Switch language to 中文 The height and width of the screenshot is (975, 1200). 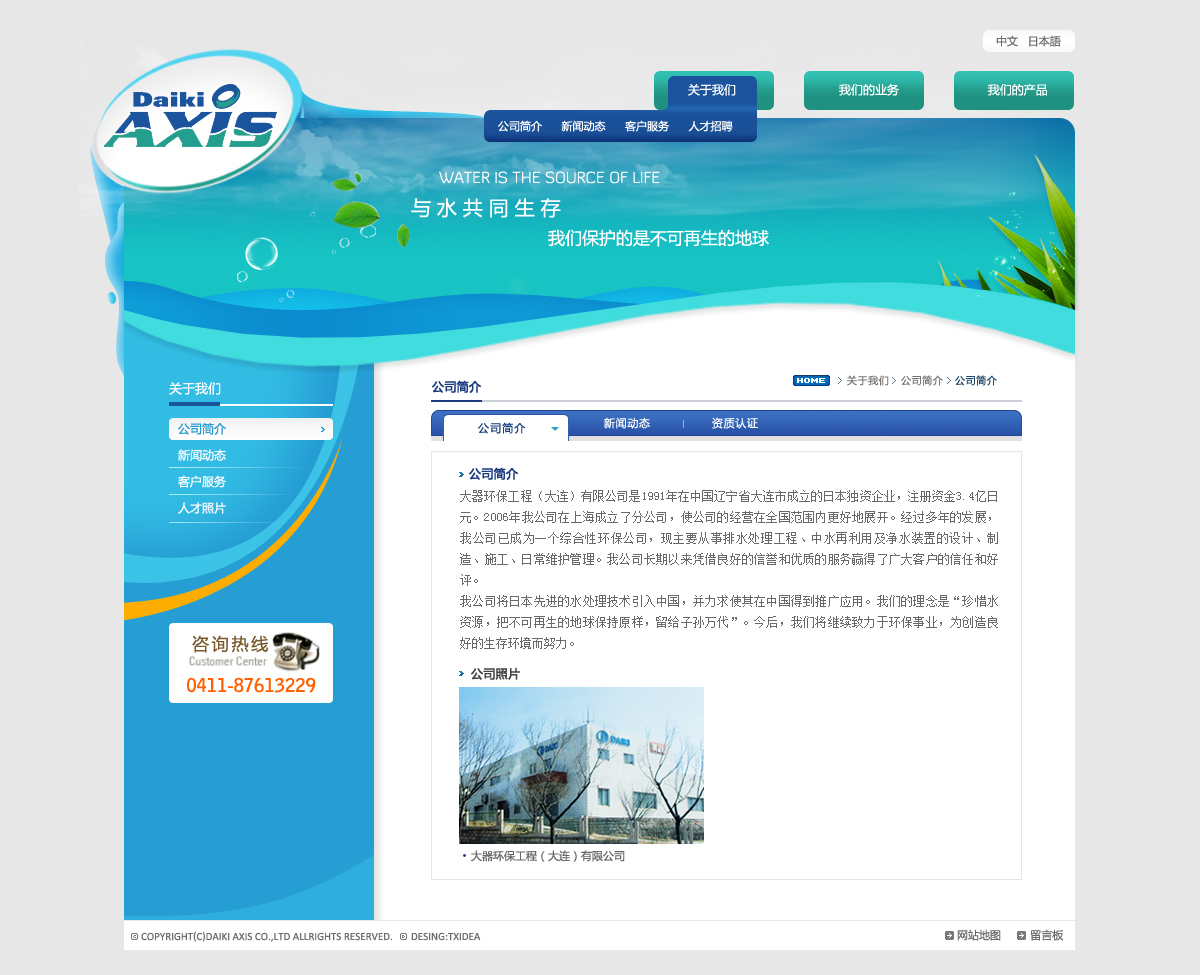[1007, 42]
